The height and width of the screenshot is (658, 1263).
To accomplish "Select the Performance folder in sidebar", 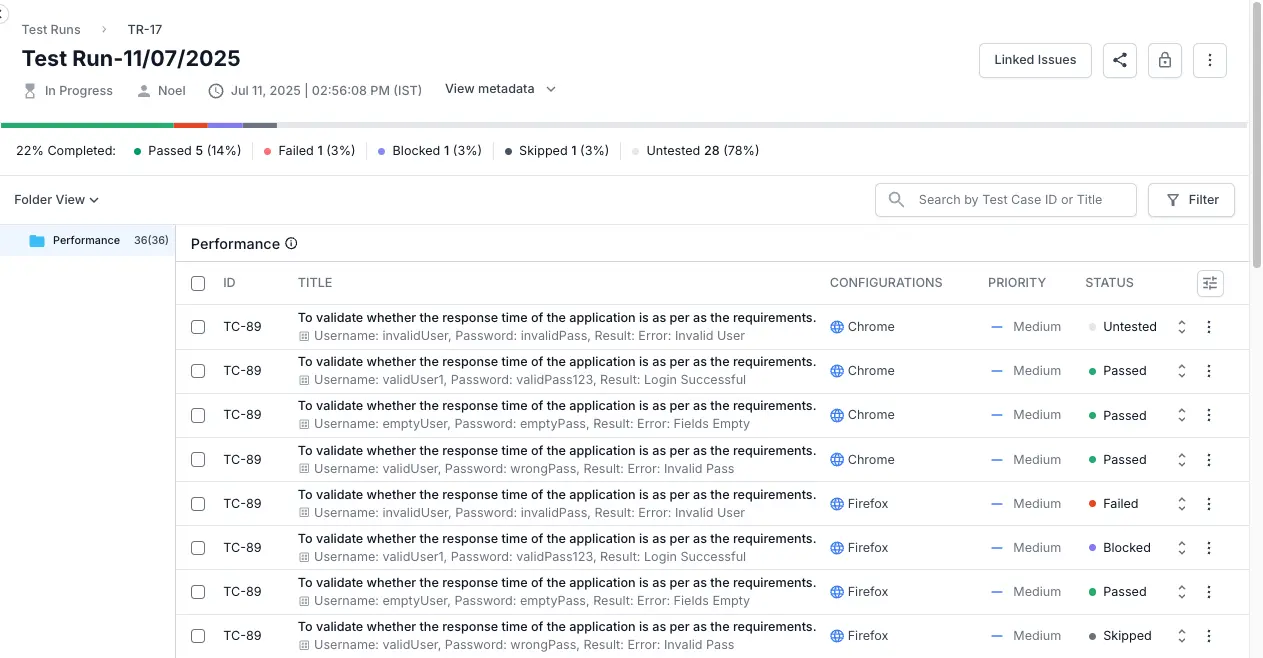I will pyautogui.click(x=86, y=241).
